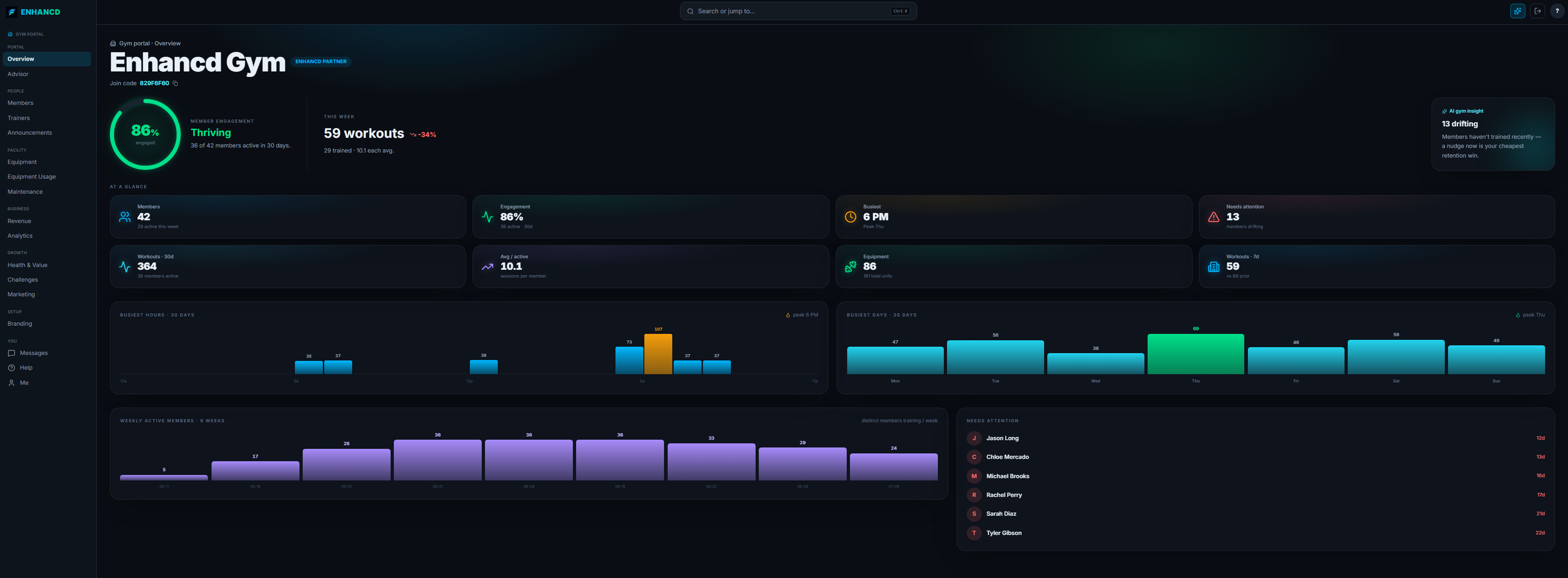The width and height of the screenshot is (1568, 578).
Task: Click the Tue bar showing 58
Action: (x=995, y=357)
